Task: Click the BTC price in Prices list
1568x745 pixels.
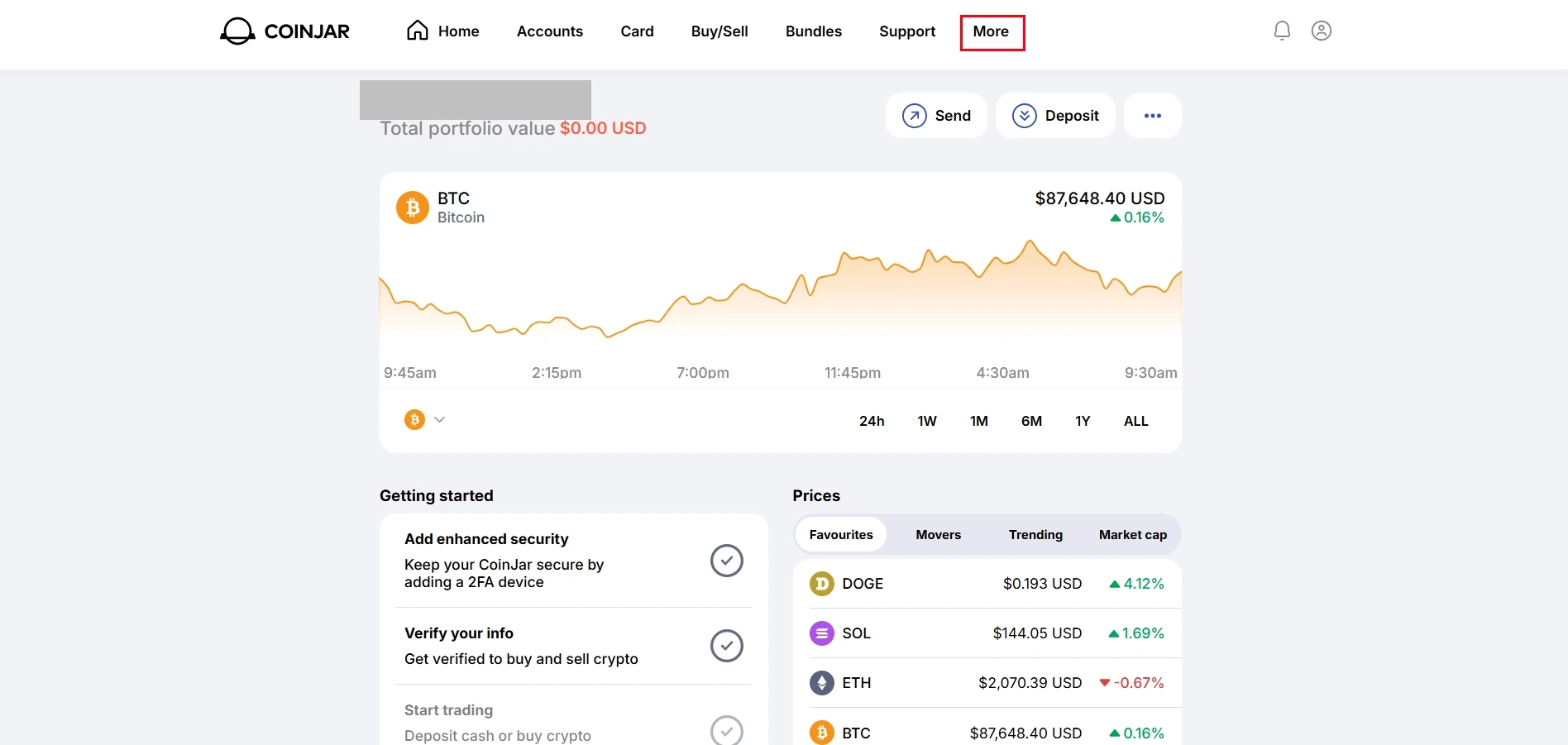Action: [1025, 733]
